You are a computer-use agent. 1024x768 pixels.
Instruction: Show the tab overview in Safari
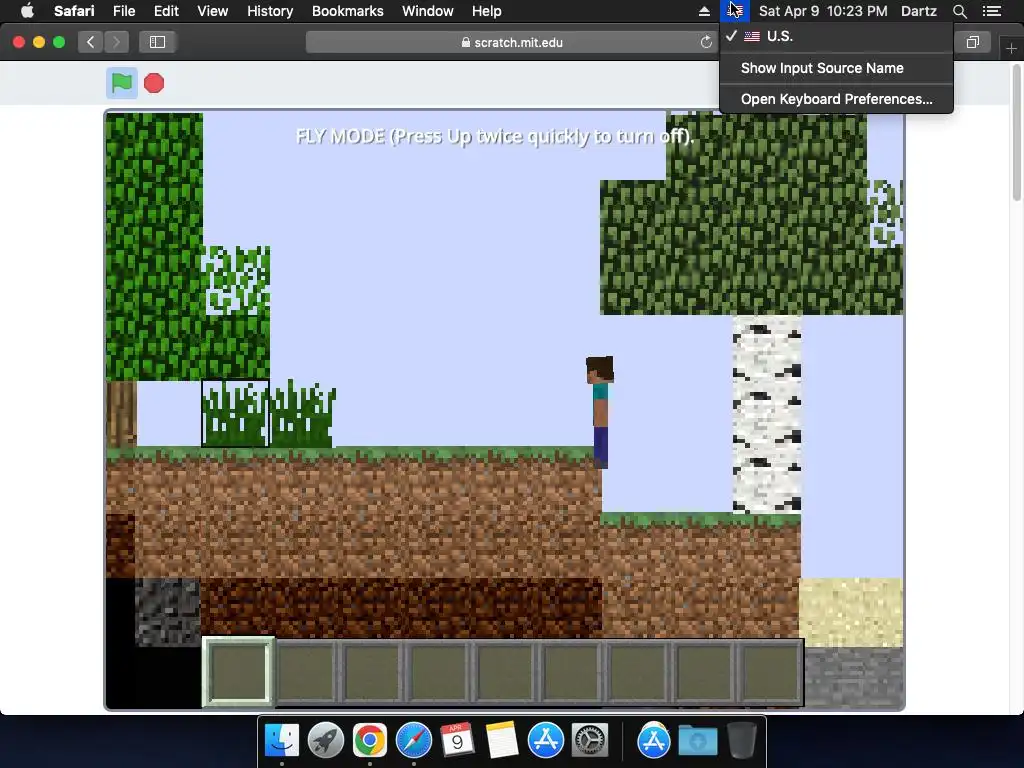pyautogui.click(x=972, y=42)
